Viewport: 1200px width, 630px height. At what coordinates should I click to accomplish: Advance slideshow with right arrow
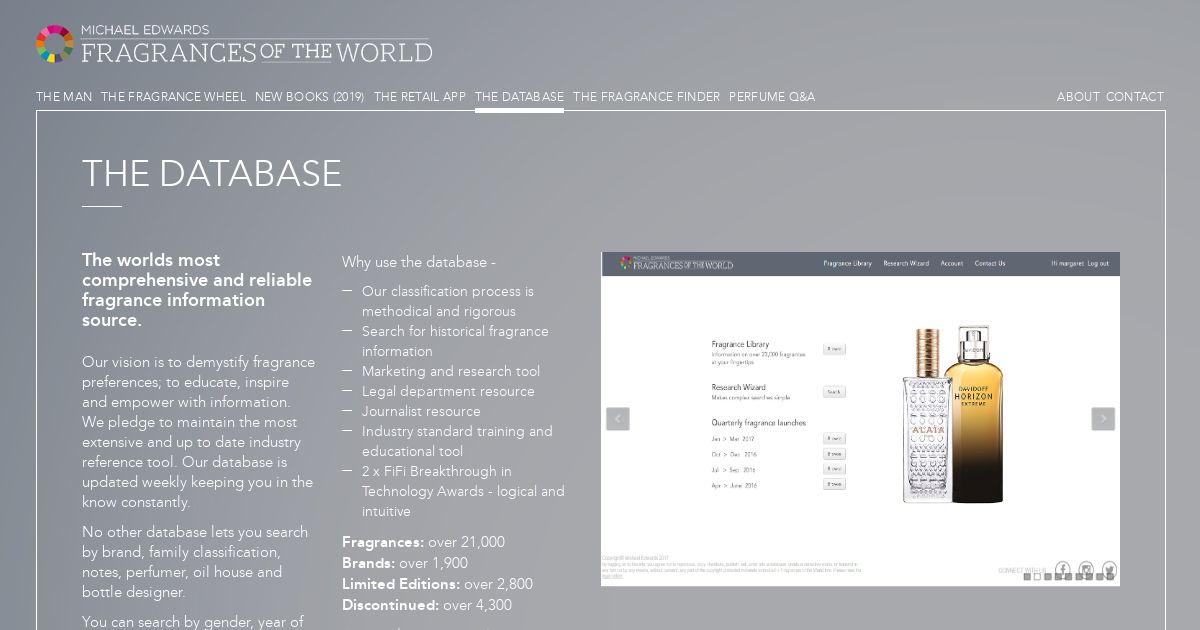coord(1103,419)
